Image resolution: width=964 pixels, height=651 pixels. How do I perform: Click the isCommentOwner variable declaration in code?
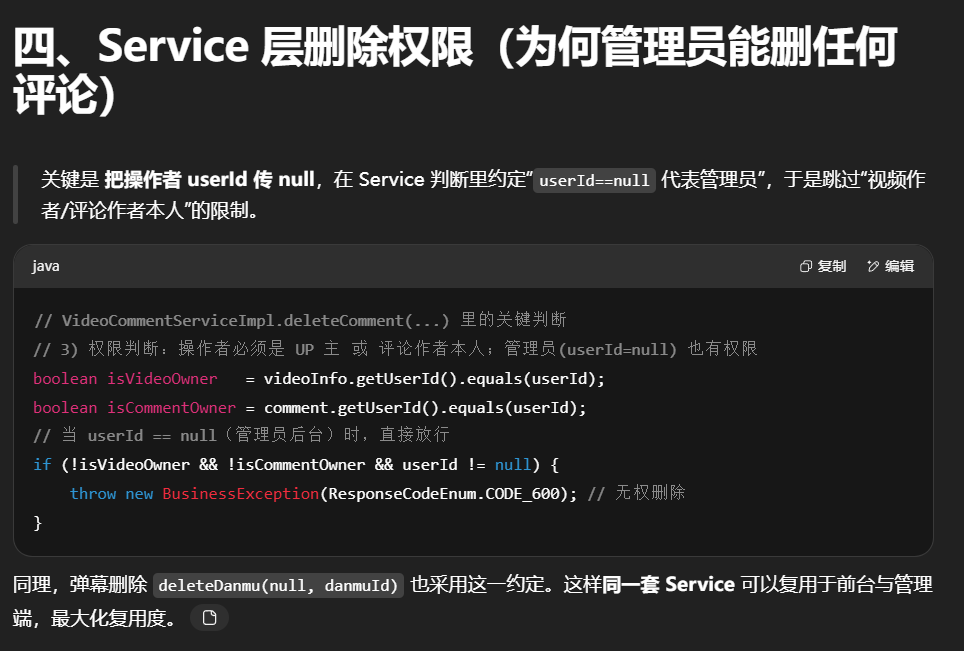pyautogui.click(x=171, y=407)
